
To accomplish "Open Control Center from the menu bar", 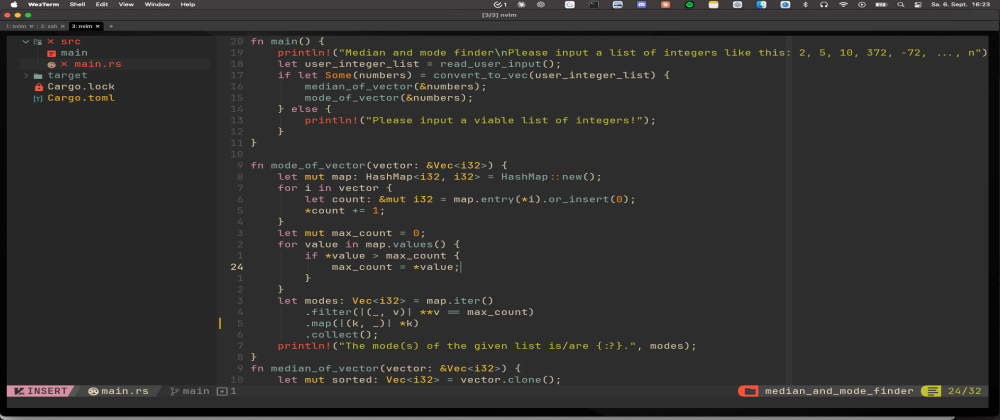I will [x=918, y=4].
